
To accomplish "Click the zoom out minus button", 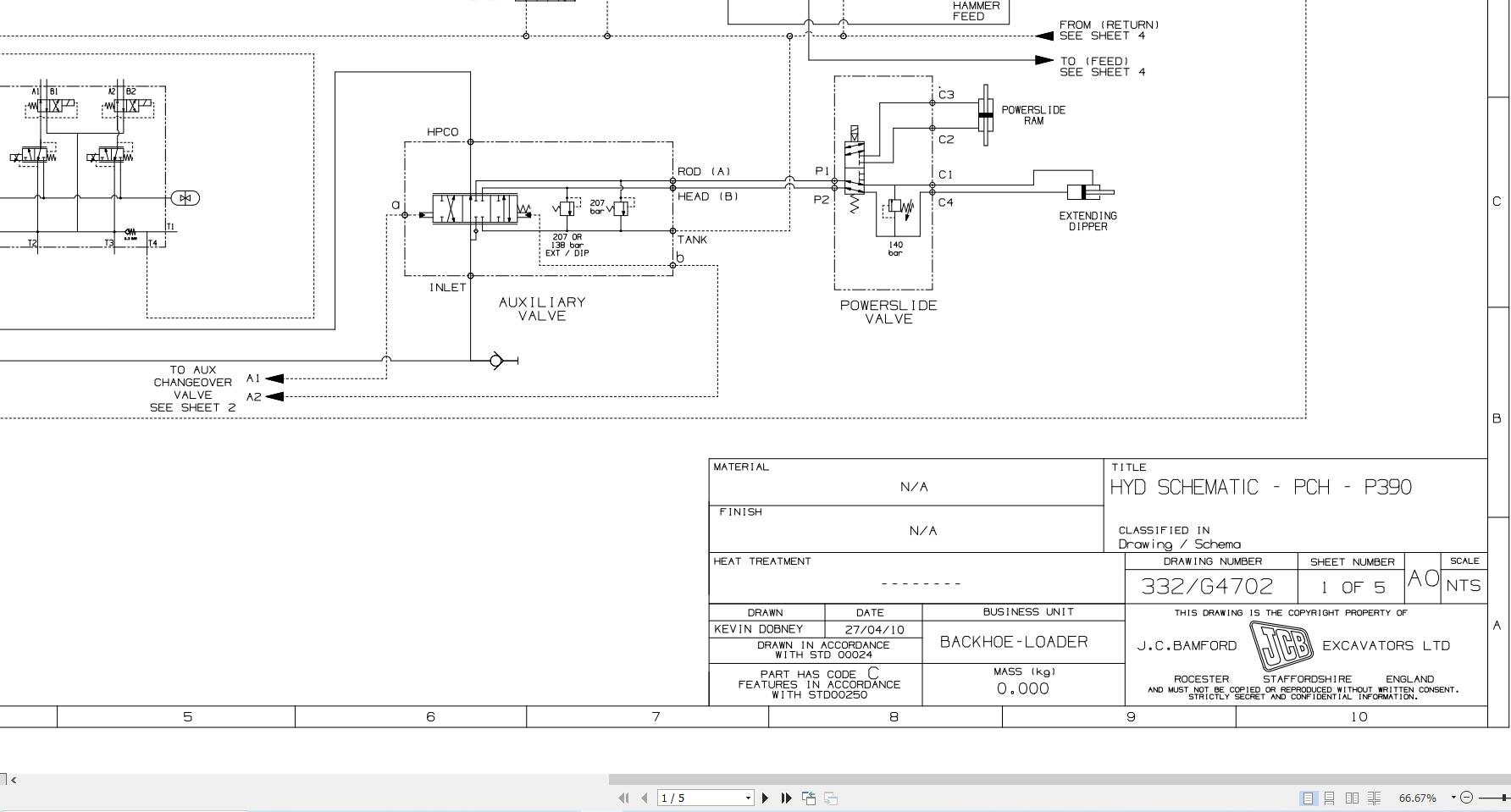I will [1467, 798].
